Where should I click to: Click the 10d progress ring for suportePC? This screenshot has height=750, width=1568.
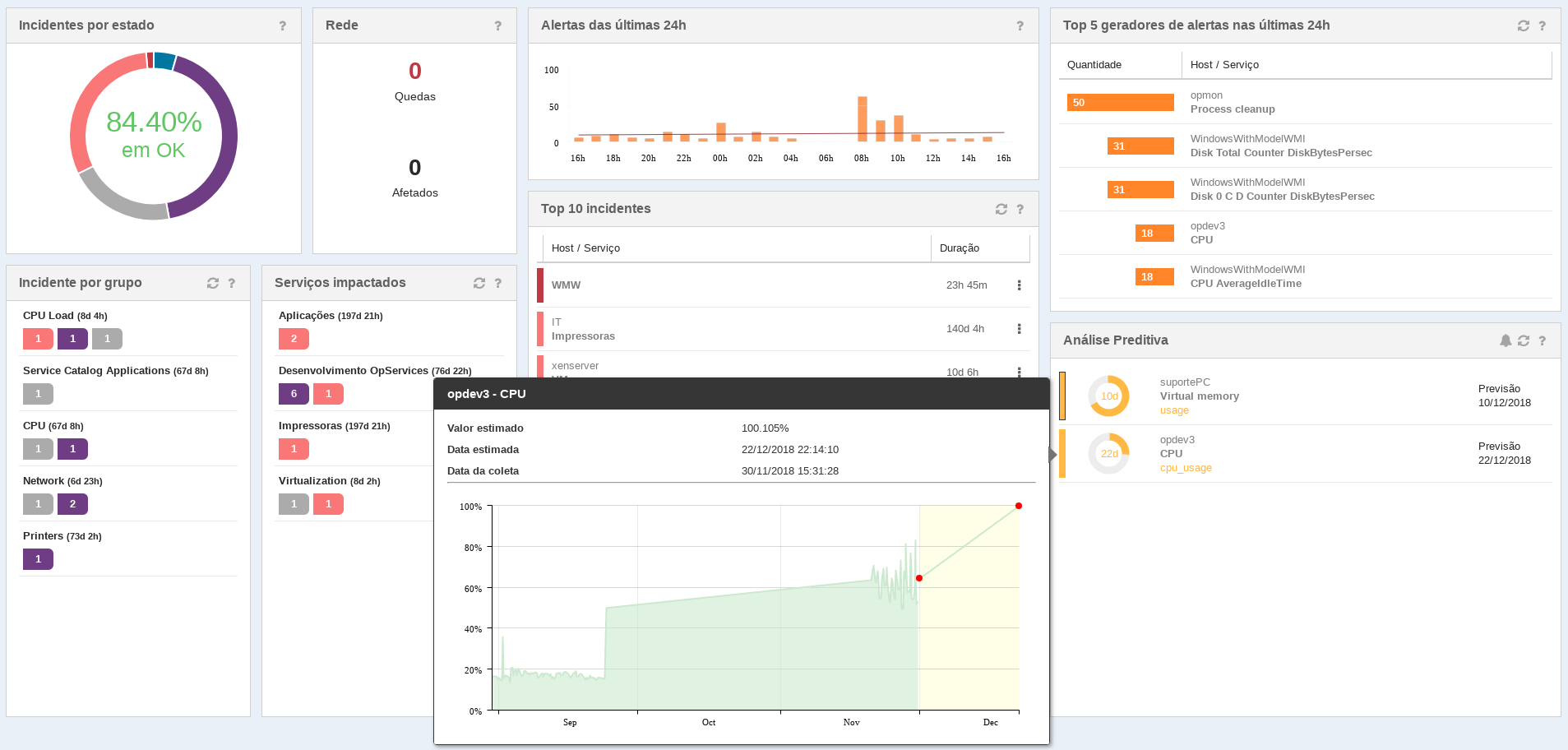click(x=1109, y=396)
